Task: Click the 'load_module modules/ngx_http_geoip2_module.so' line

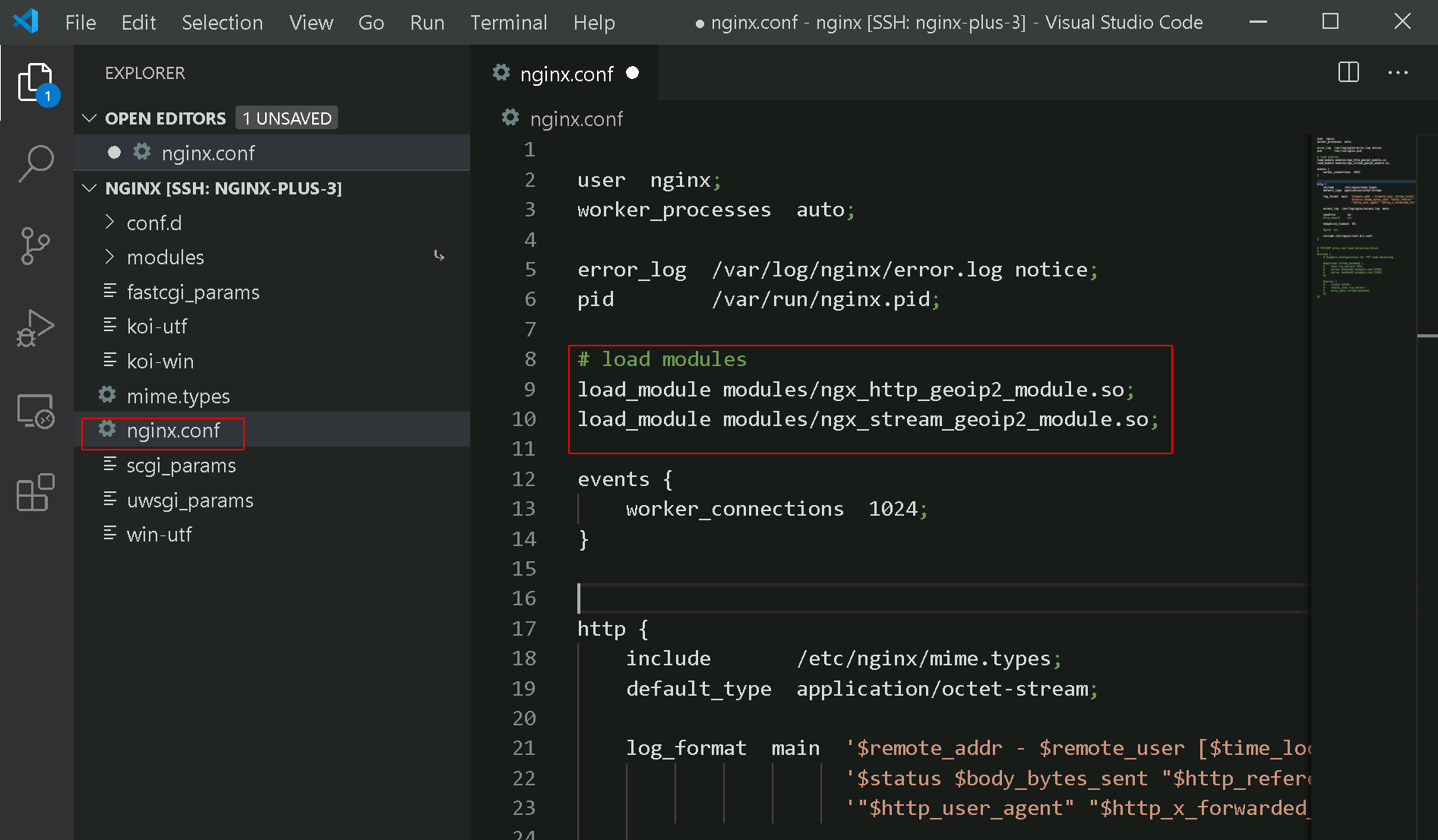Action: pyautogui.click(x=855, y=390)
